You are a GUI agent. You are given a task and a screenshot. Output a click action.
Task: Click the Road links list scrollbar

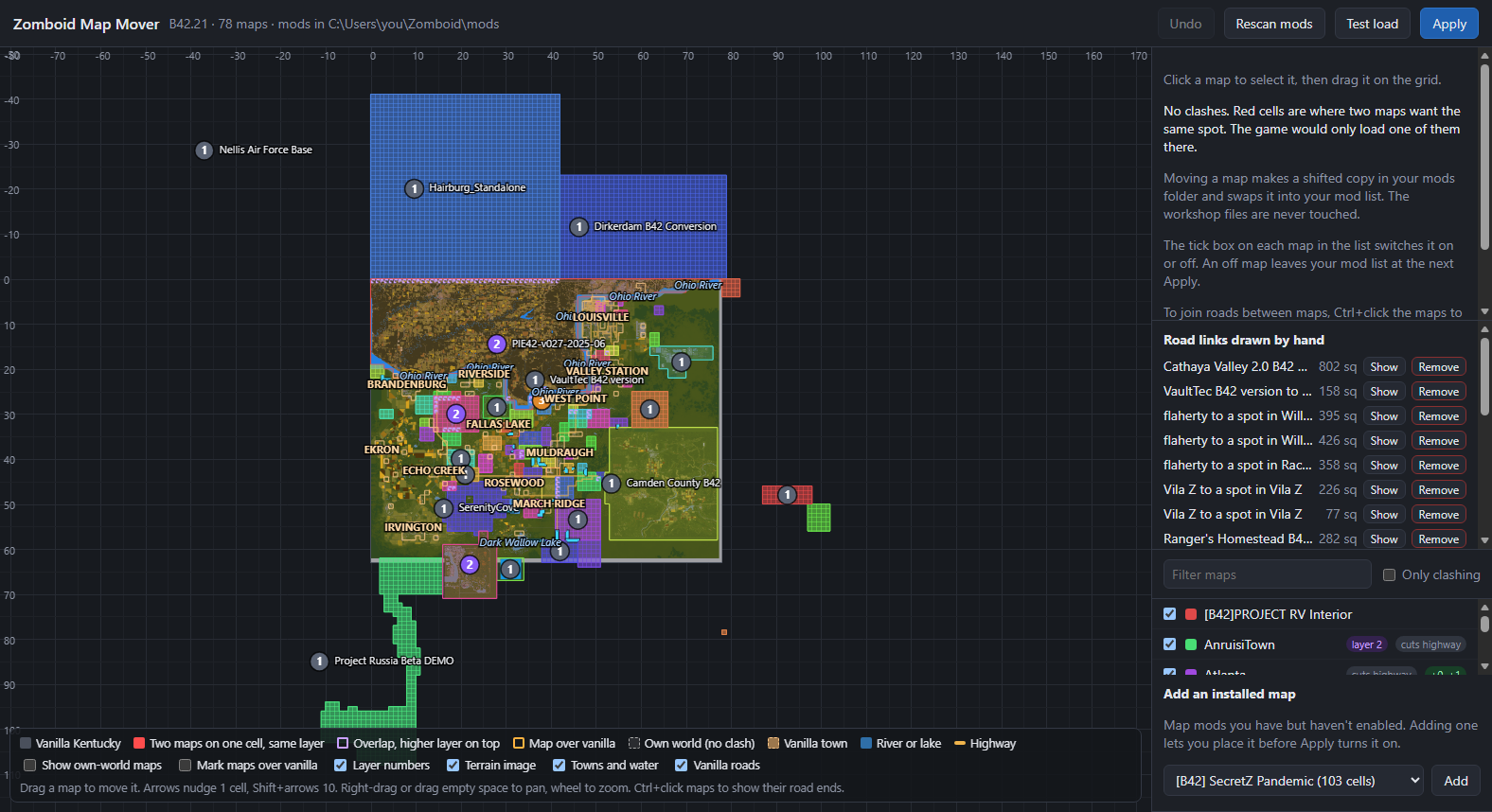point(1484,377)
